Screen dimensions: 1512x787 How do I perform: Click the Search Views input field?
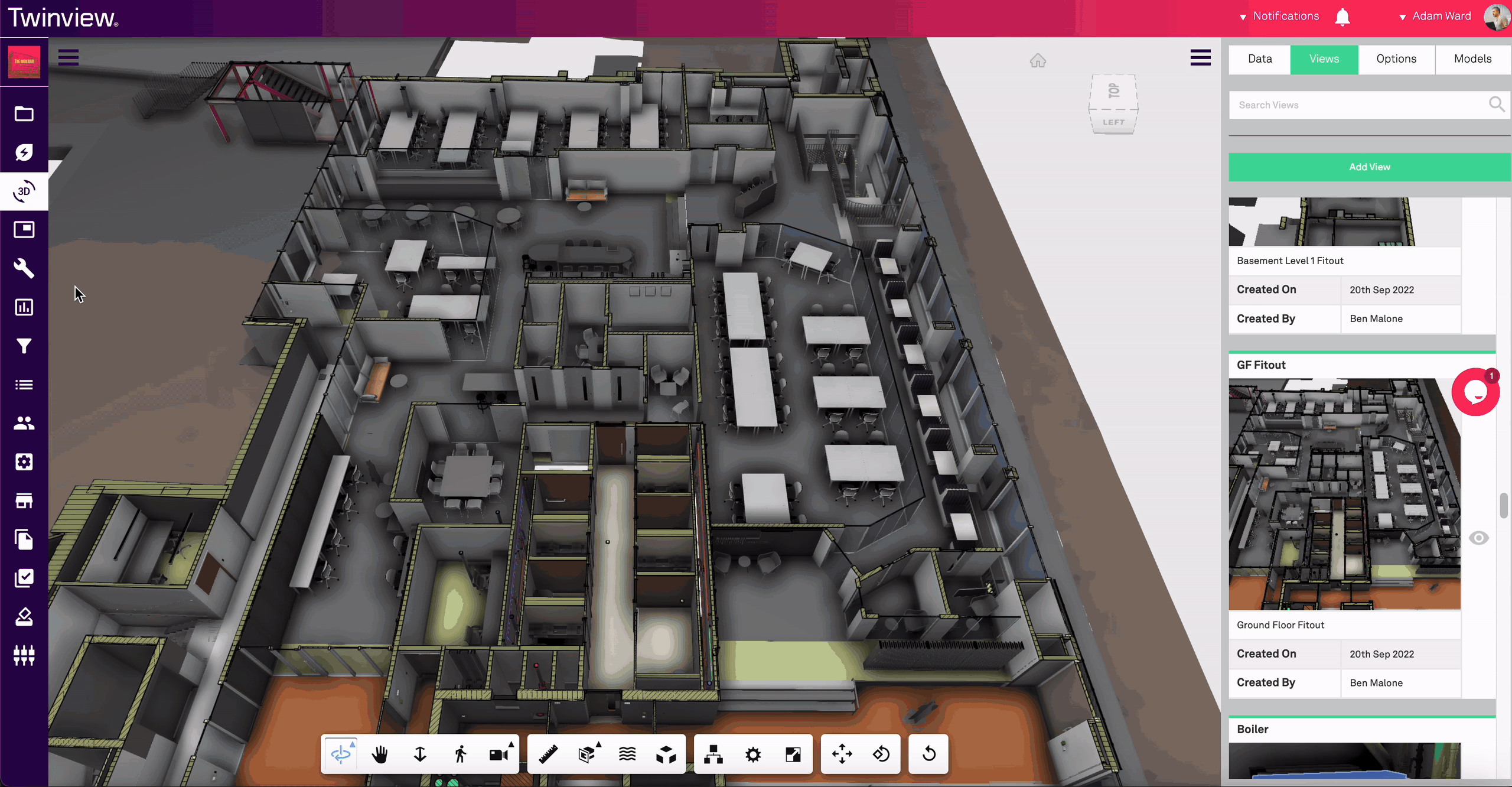(x=1358, y=105)
